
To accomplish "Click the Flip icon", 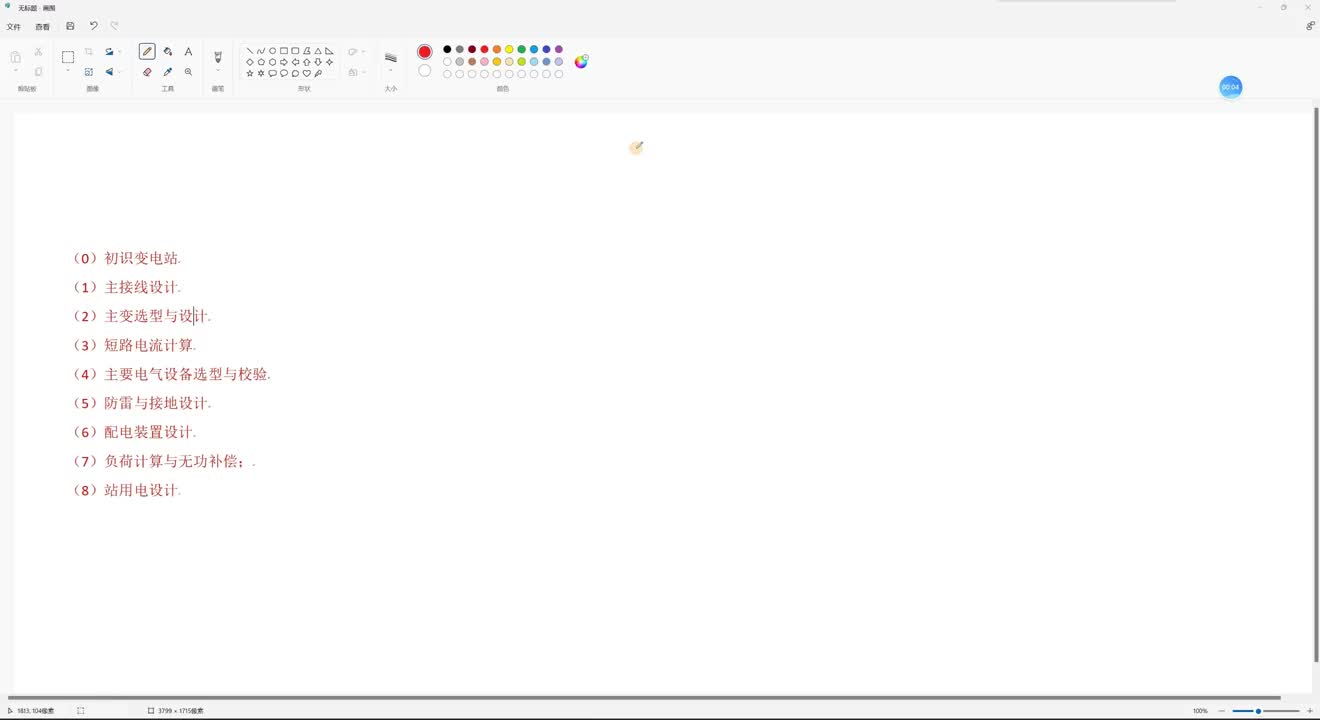I will tap(109, 72).
